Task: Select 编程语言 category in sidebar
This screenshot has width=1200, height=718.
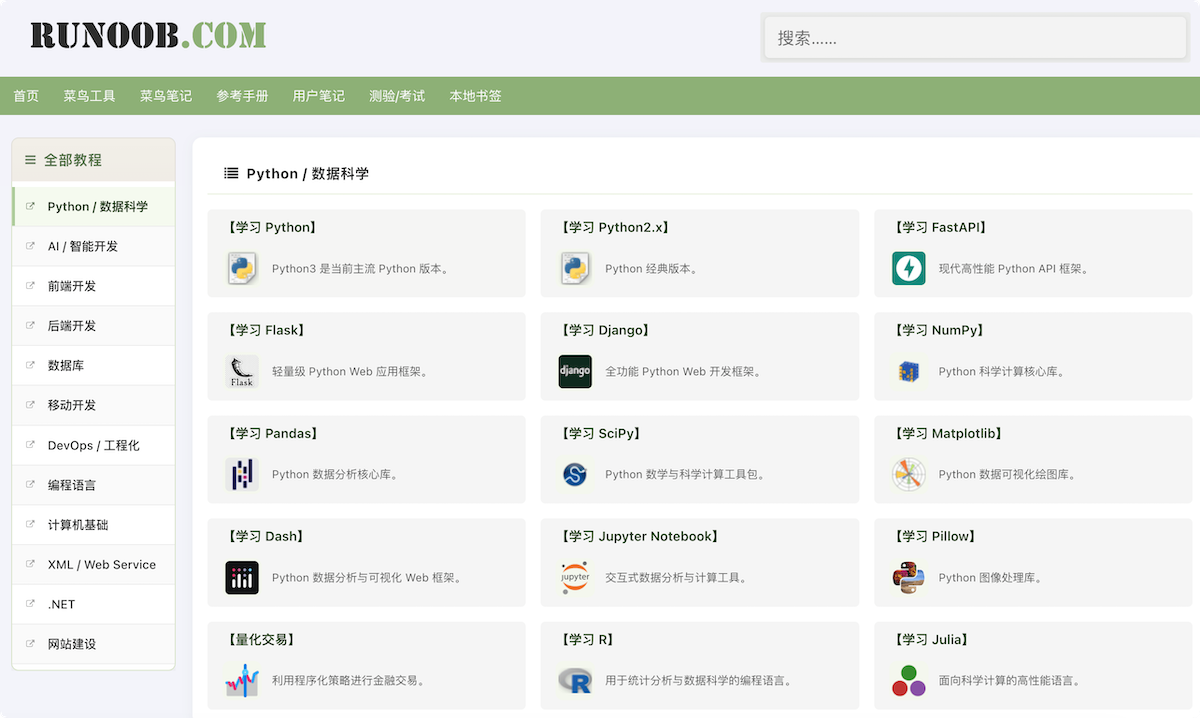Action: pyautogui.click(x=93, y=485)
